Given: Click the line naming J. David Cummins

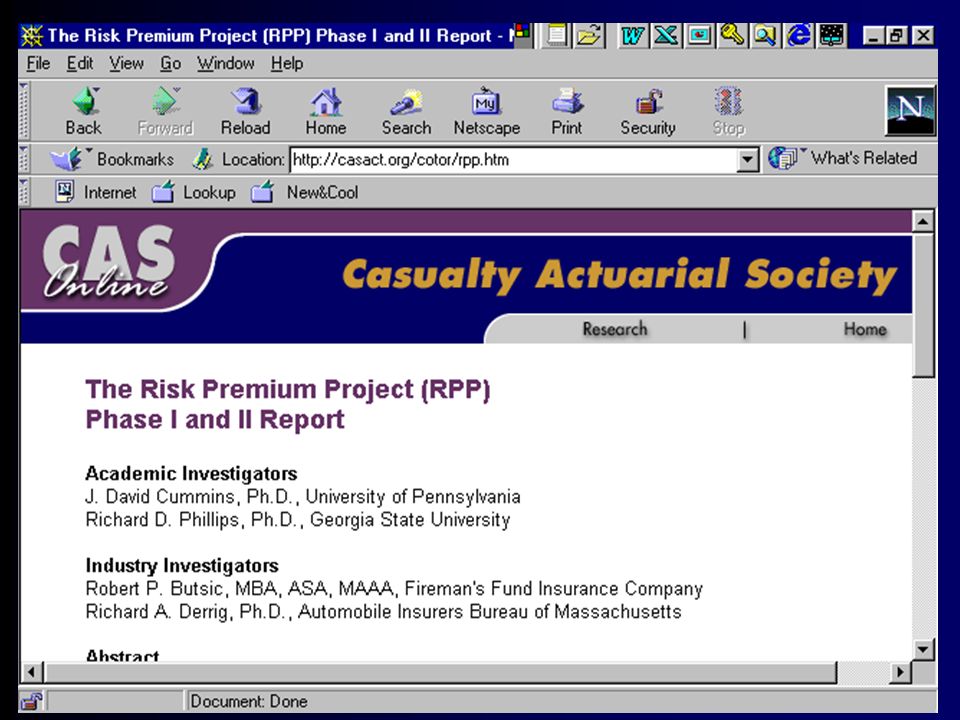Looking at the screenshot, I should point(303,497).
